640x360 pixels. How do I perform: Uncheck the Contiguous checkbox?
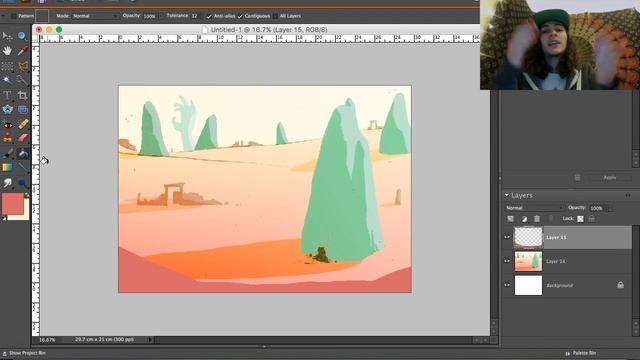pyautogui.click(x=240, y=16)
